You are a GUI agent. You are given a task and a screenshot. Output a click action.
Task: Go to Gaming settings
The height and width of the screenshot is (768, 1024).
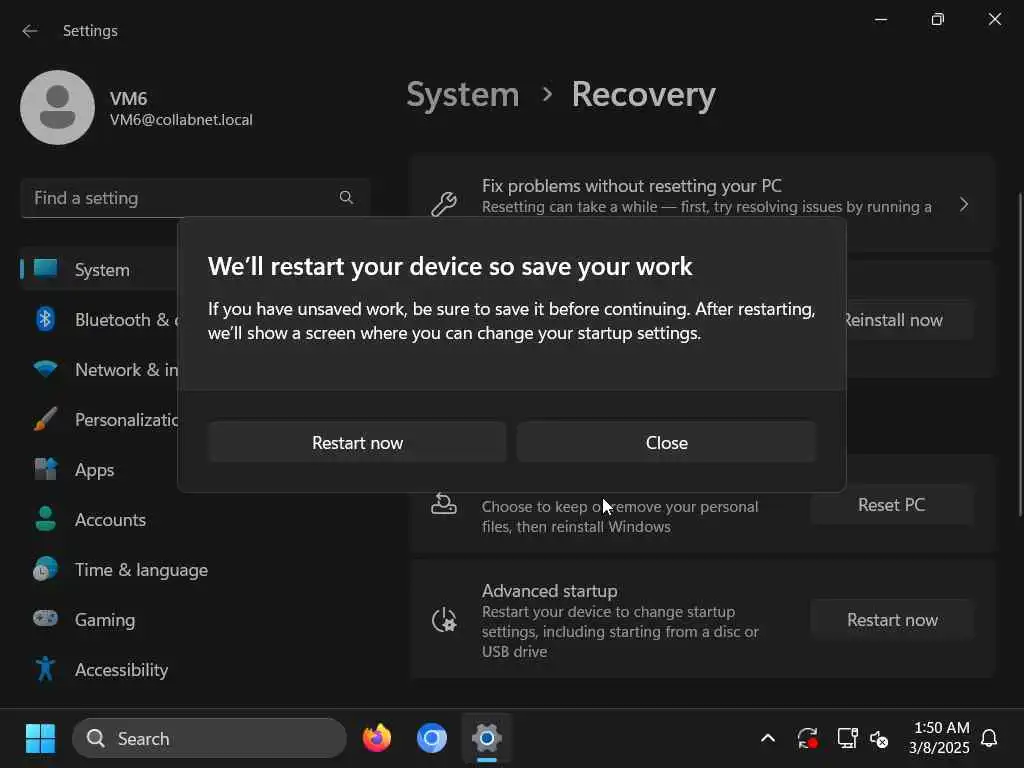click(104, 620)
